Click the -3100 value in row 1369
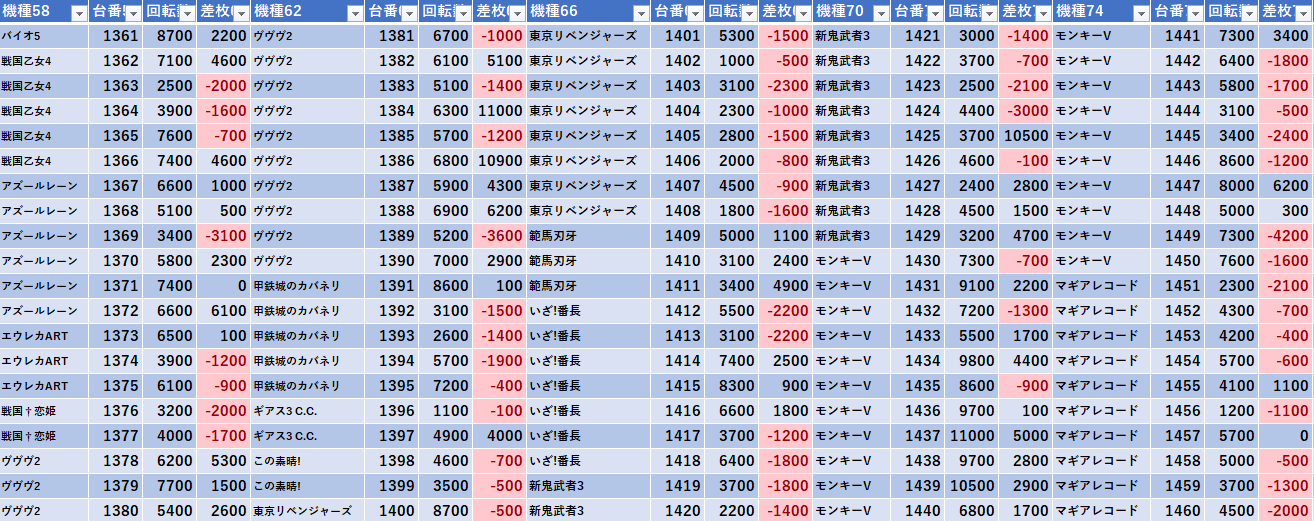Screen dimensions: 1314x521 224,236
